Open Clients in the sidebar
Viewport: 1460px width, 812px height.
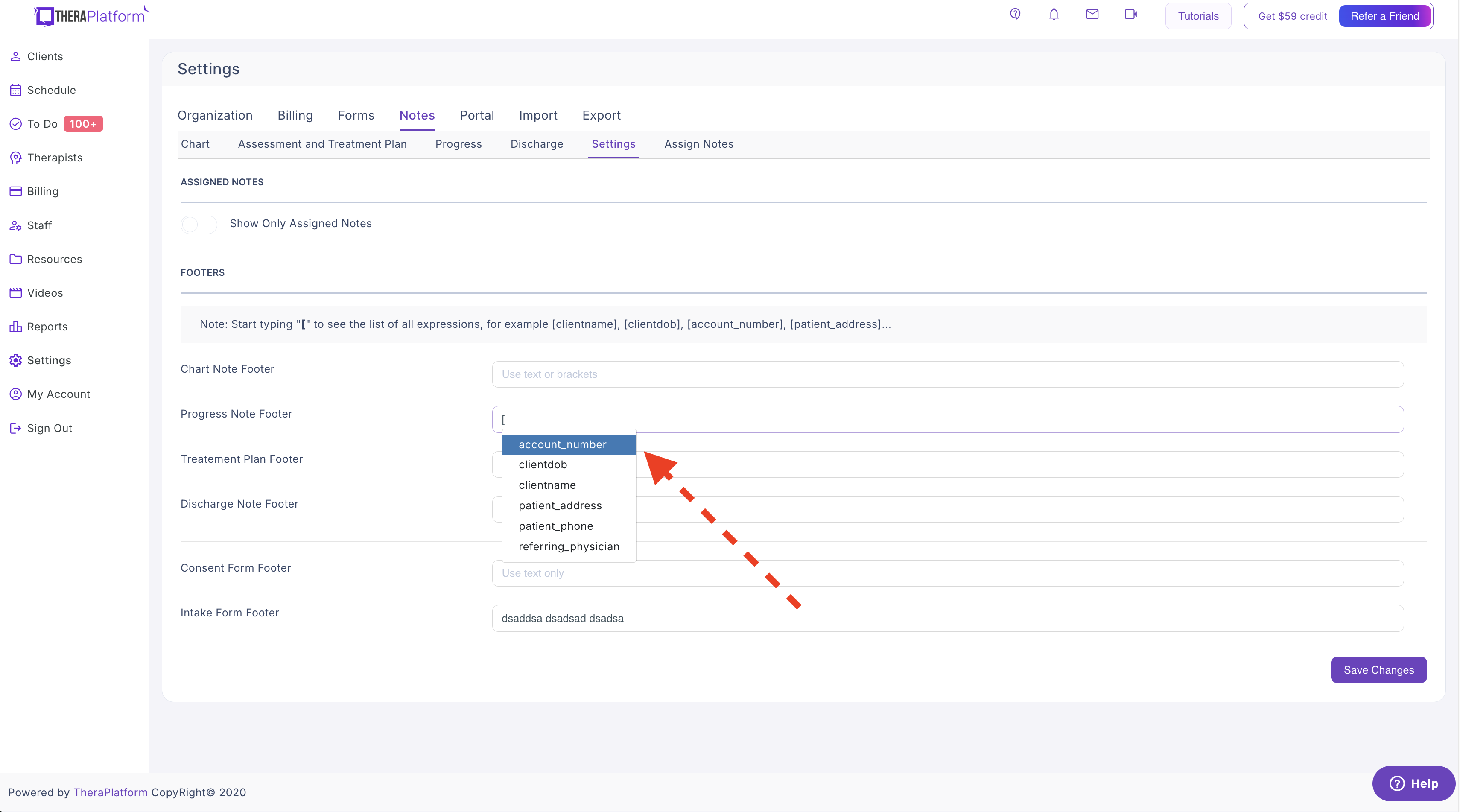click(x=45, y=56)
